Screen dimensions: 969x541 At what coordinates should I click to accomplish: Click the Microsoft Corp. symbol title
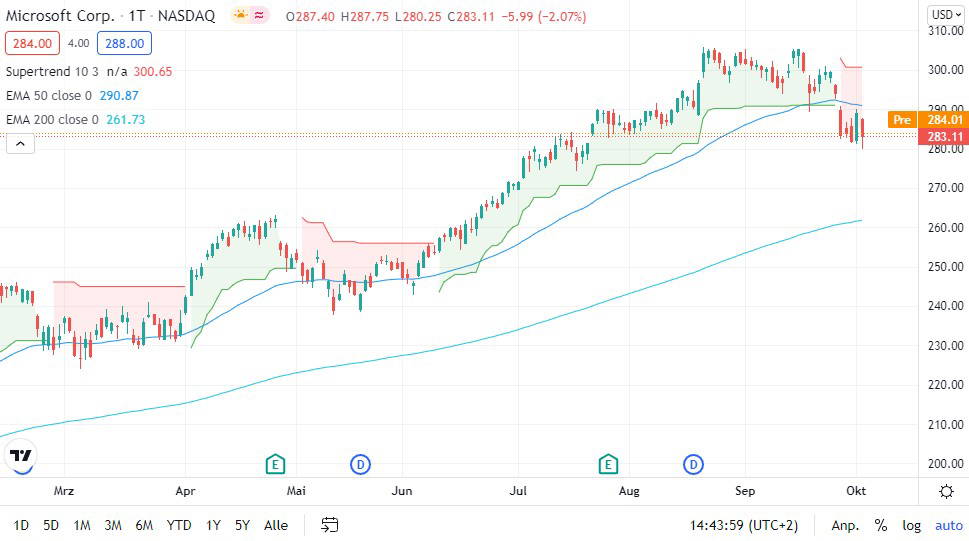pos(60,16)
